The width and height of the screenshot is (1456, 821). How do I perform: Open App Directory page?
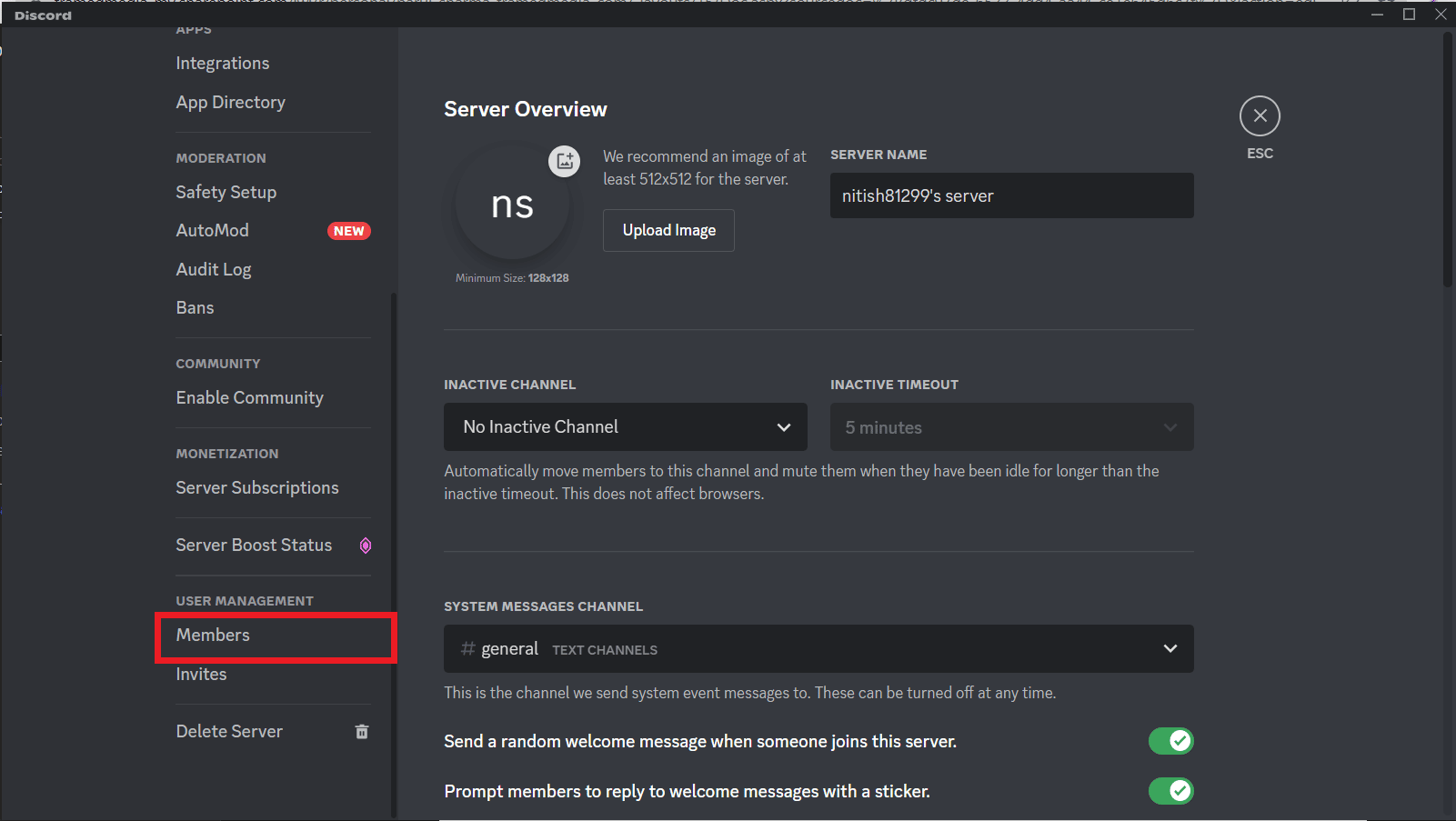point(231,102)
